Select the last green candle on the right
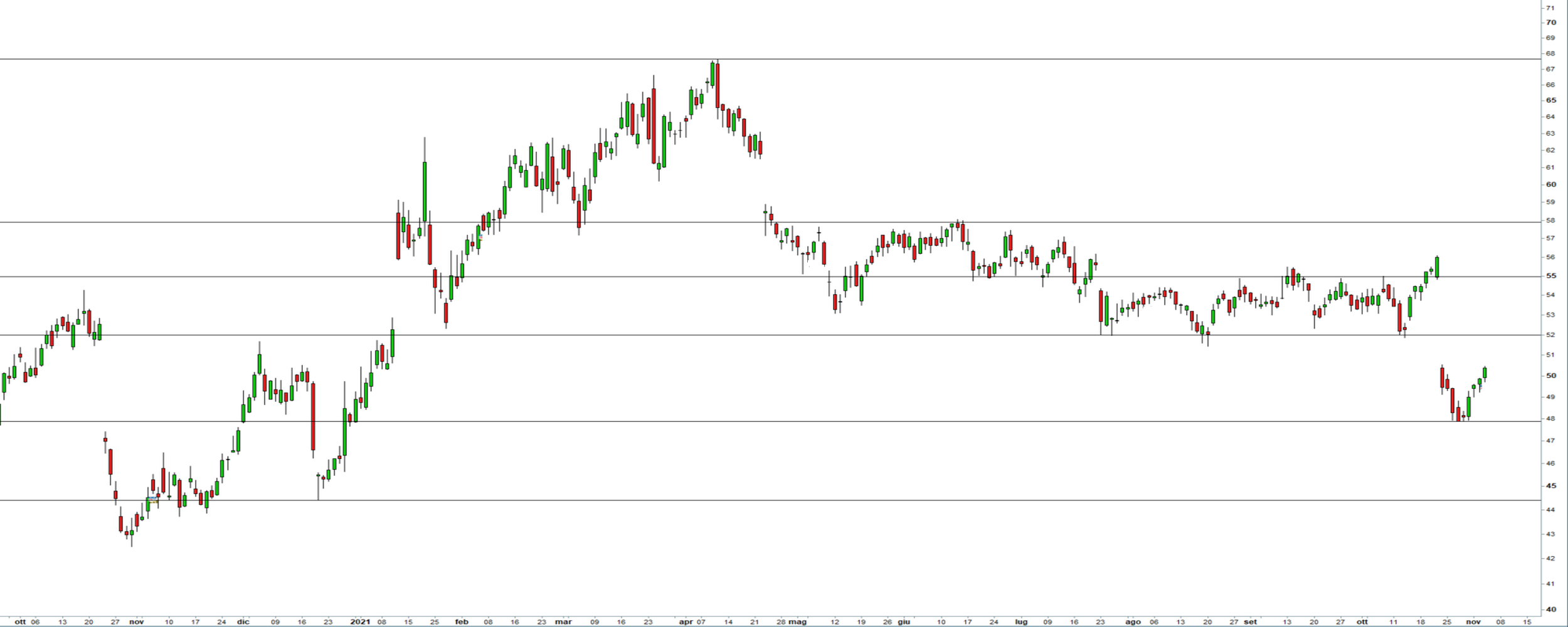1568x627 pixels. pos(1485,373)
